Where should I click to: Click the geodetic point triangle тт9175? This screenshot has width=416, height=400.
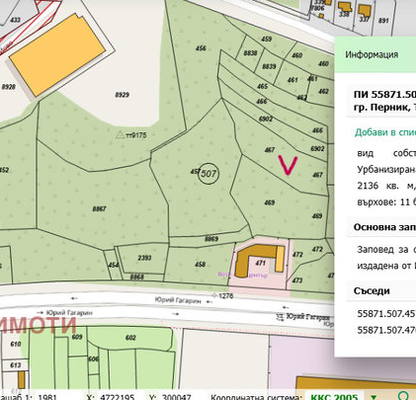click(x=119, y=135)
